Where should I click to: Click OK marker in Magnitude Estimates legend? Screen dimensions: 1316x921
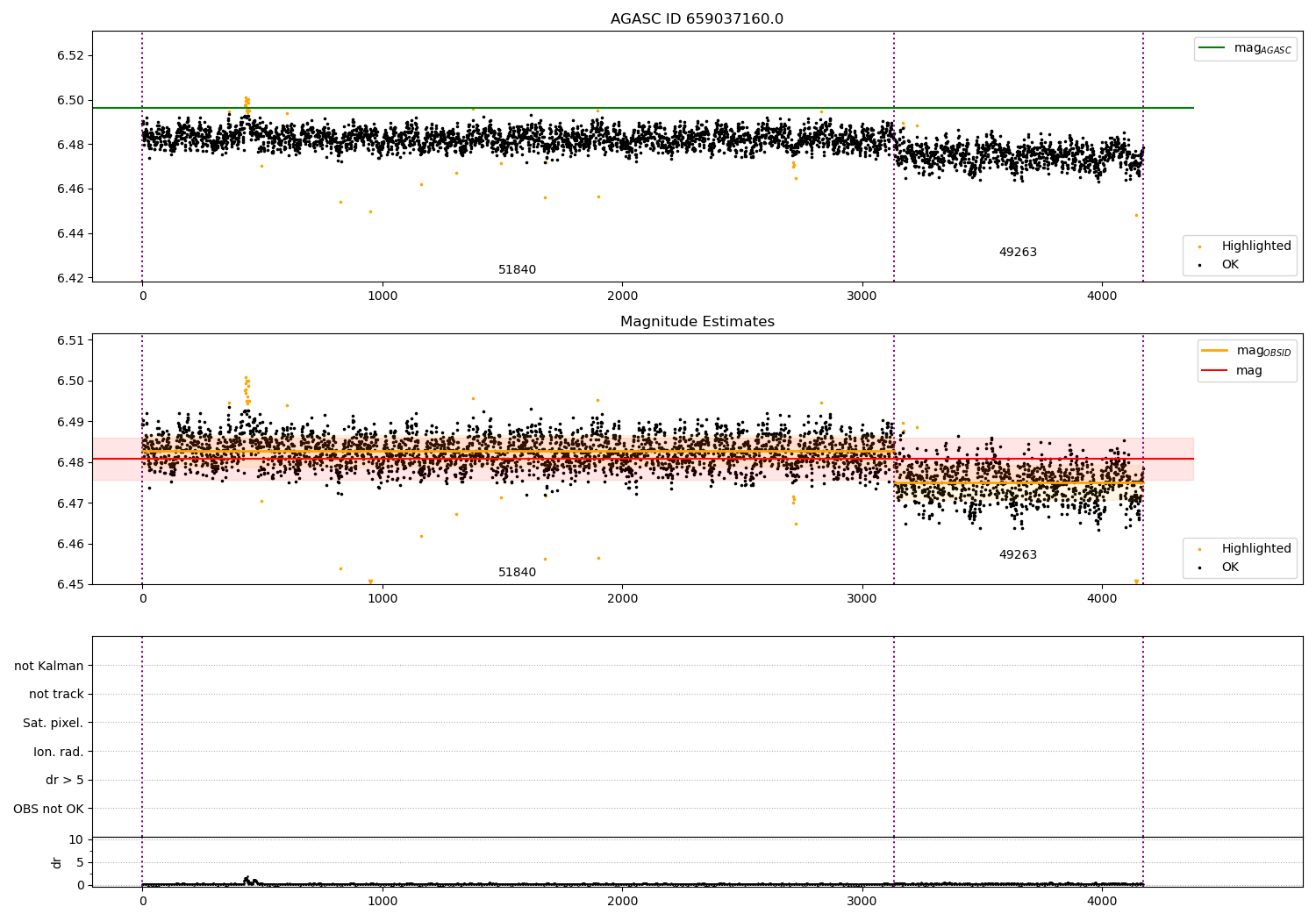[1199, 568]
